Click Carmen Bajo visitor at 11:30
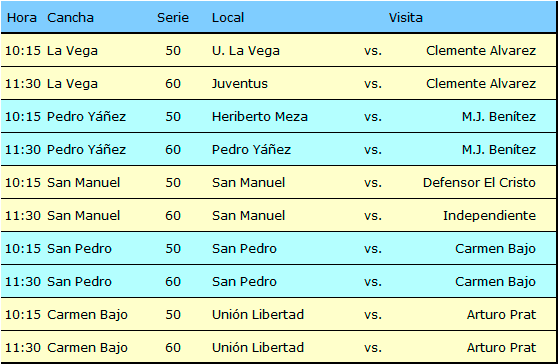This screenshot has height=364, width=558. (x=495, y=281)
